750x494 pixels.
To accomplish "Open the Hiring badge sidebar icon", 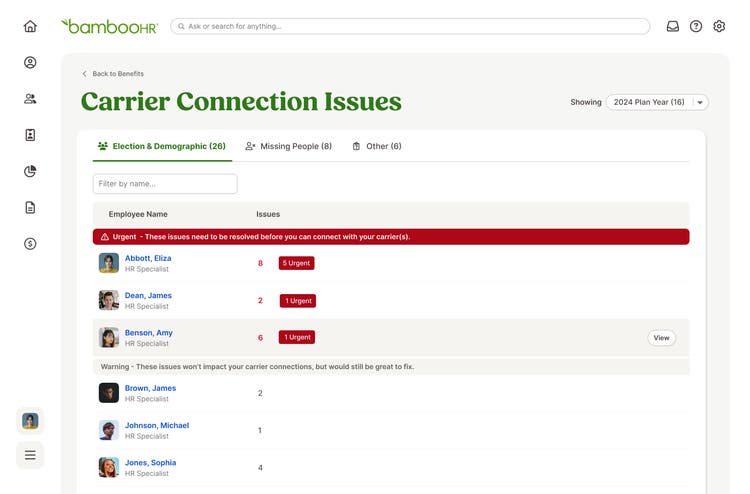I will 30,135.
